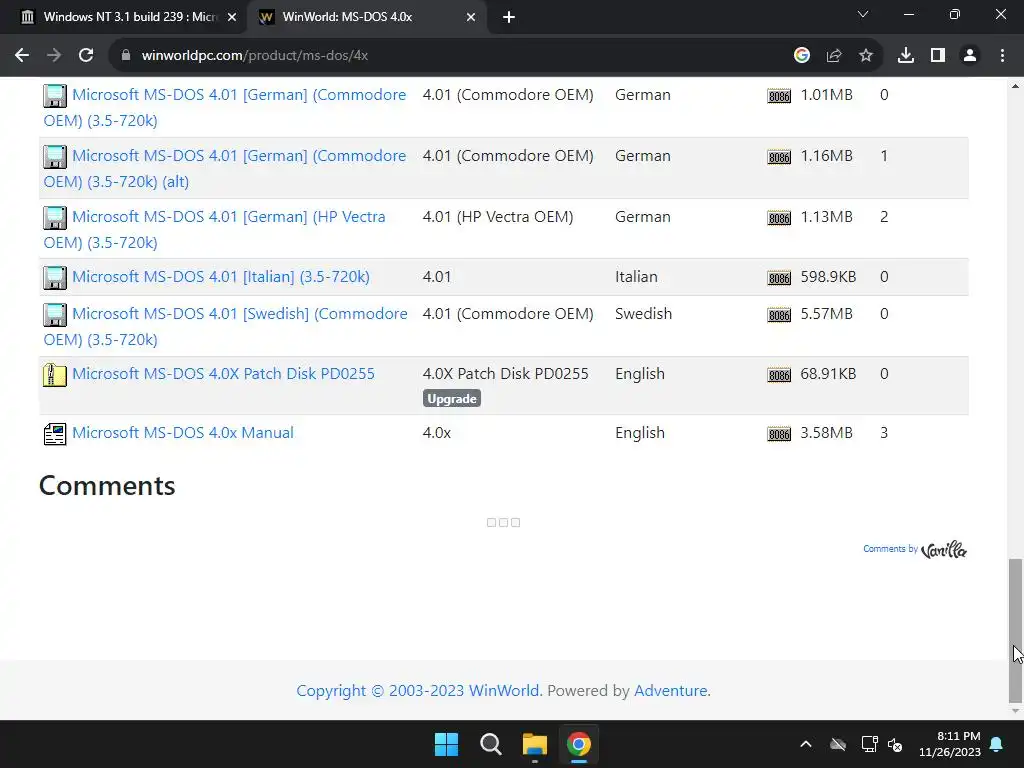The image size is (1024, 768).
Task: Click the address bar URL field
Action: coord(451,56)
